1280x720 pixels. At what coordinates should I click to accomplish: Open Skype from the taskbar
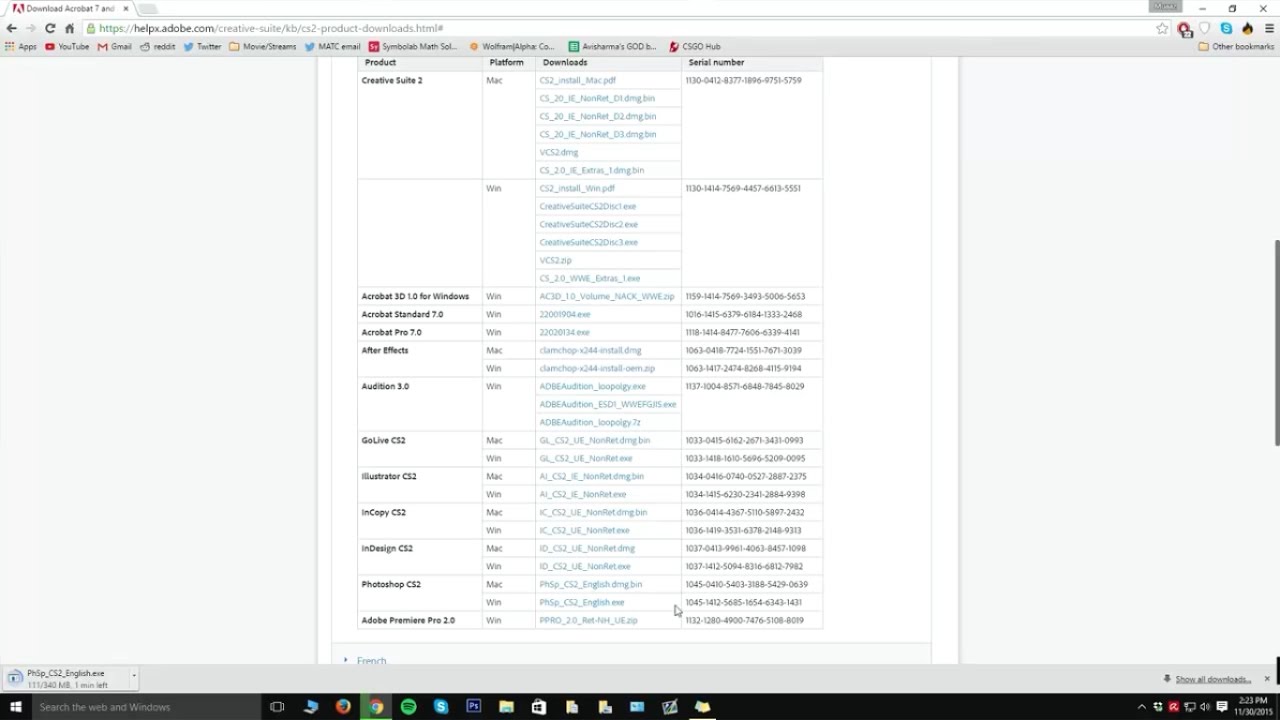coord(441,707)
